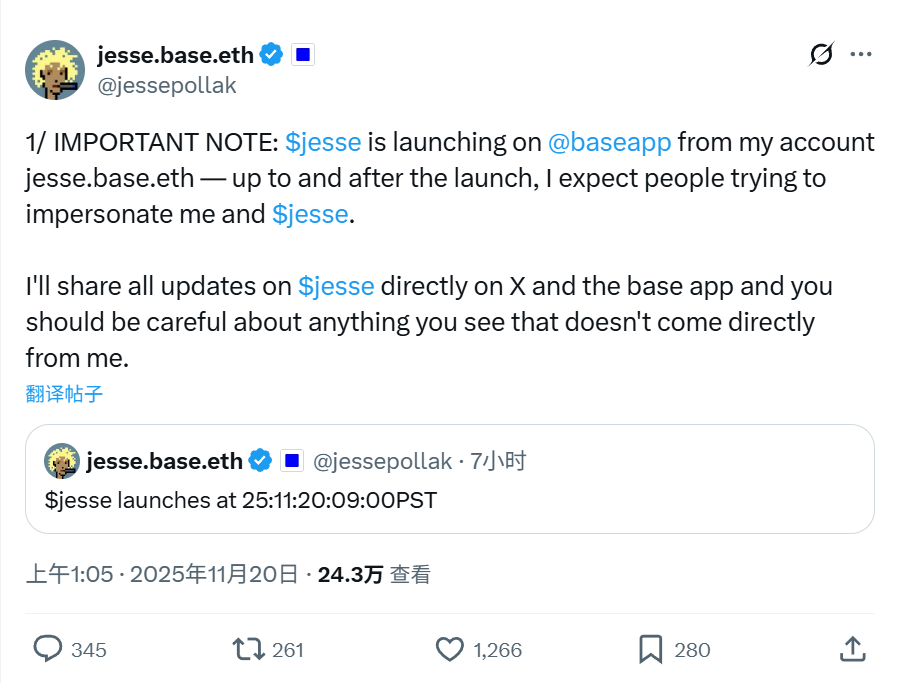Click Base square affiliation badge in header
This screenshot has height=683, width=897.
302,56
